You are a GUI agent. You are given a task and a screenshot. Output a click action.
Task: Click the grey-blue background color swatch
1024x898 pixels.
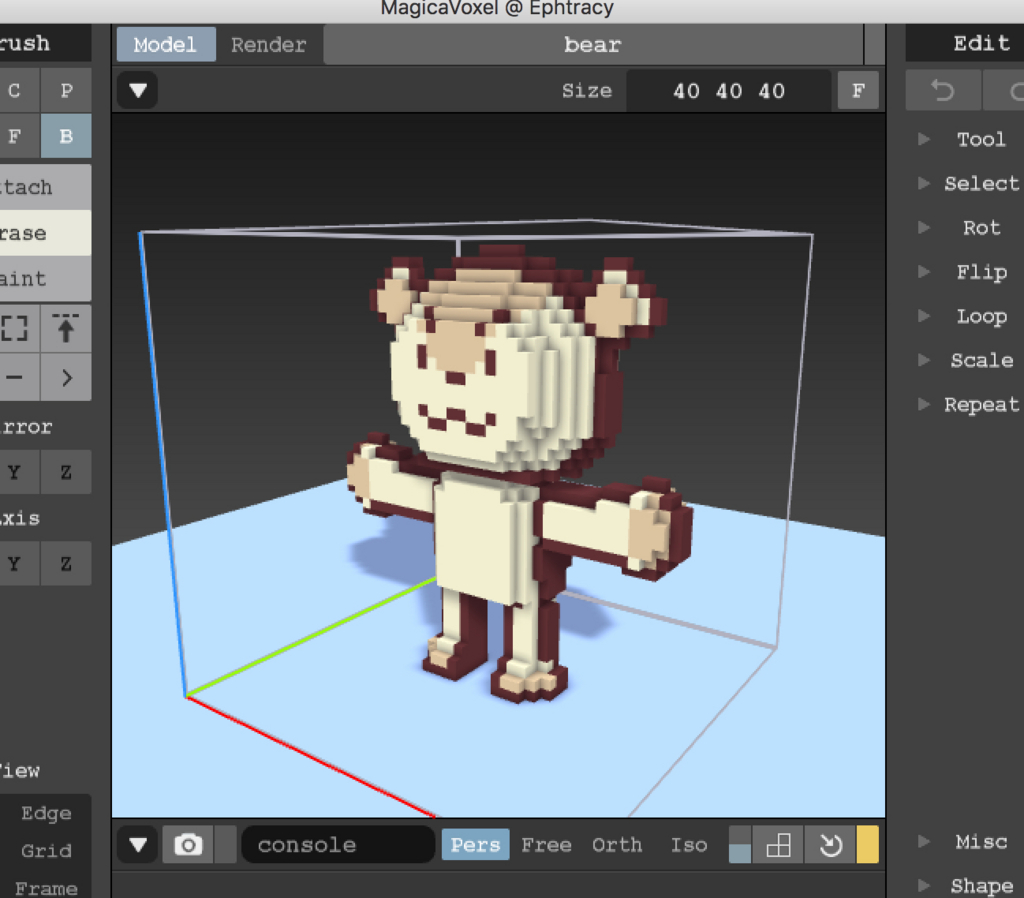tap(739, 844)
